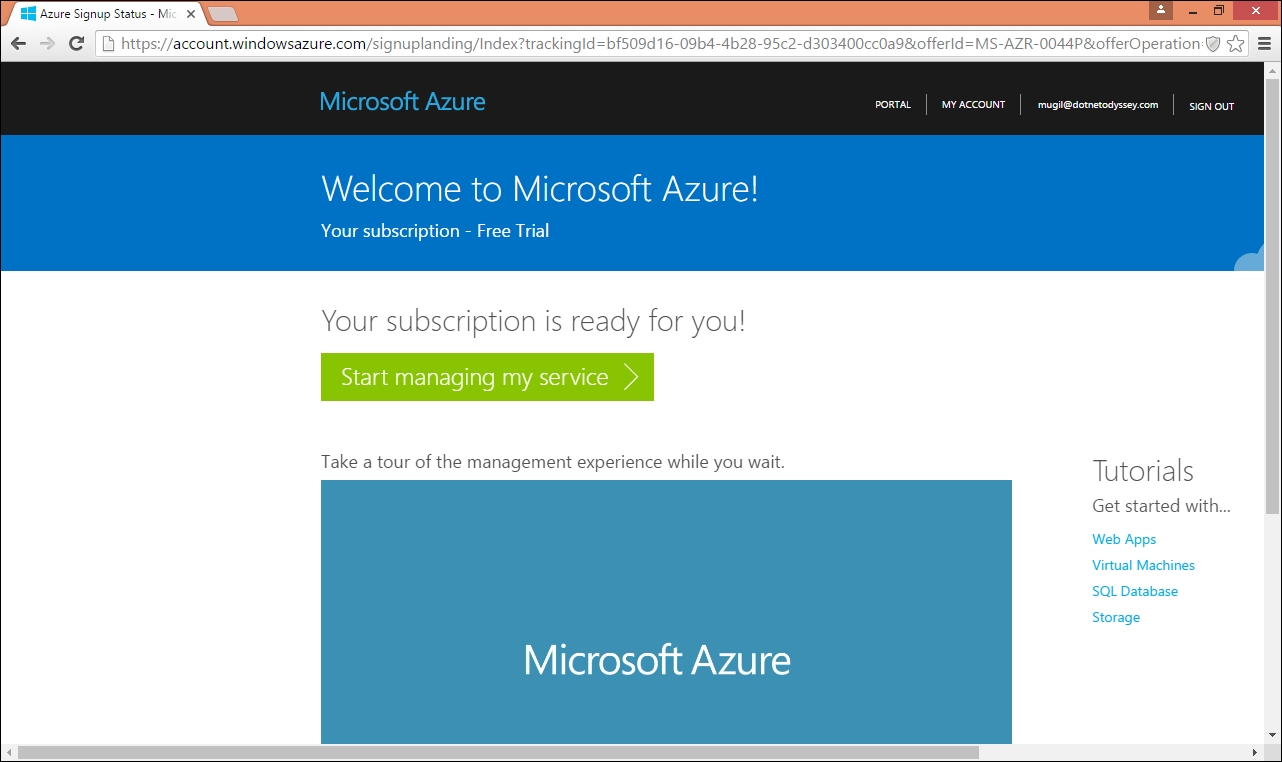Image resolution: width=1282 pixels, height=762 pixels.
Task: Open the Web Apps tutorial link
Action: point(1124,539)
